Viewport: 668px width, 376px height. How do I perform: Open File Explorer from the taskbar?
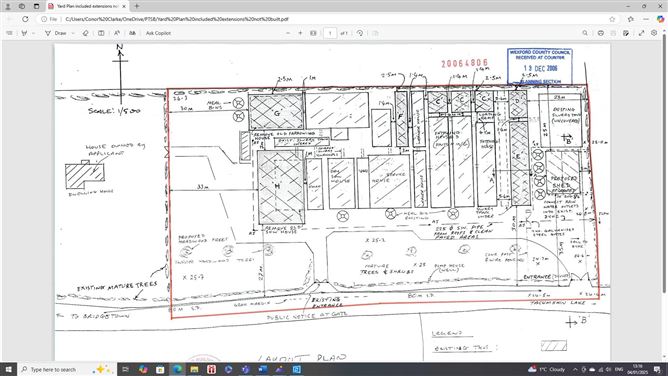point(194,369)
